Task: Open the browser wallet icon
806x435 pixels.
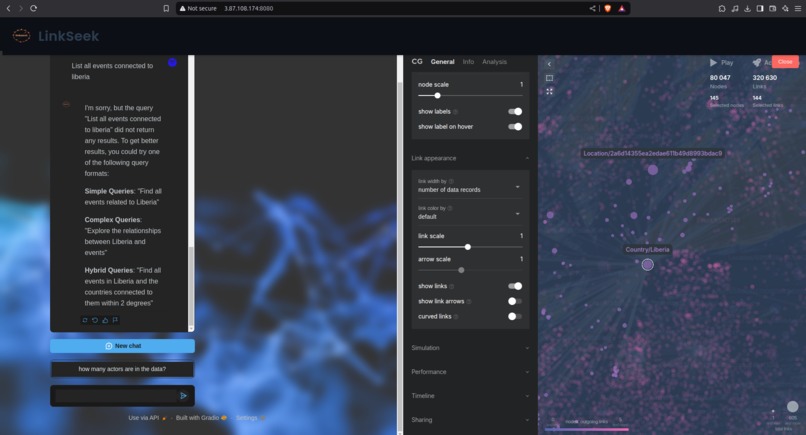Action: pos(772,8)
